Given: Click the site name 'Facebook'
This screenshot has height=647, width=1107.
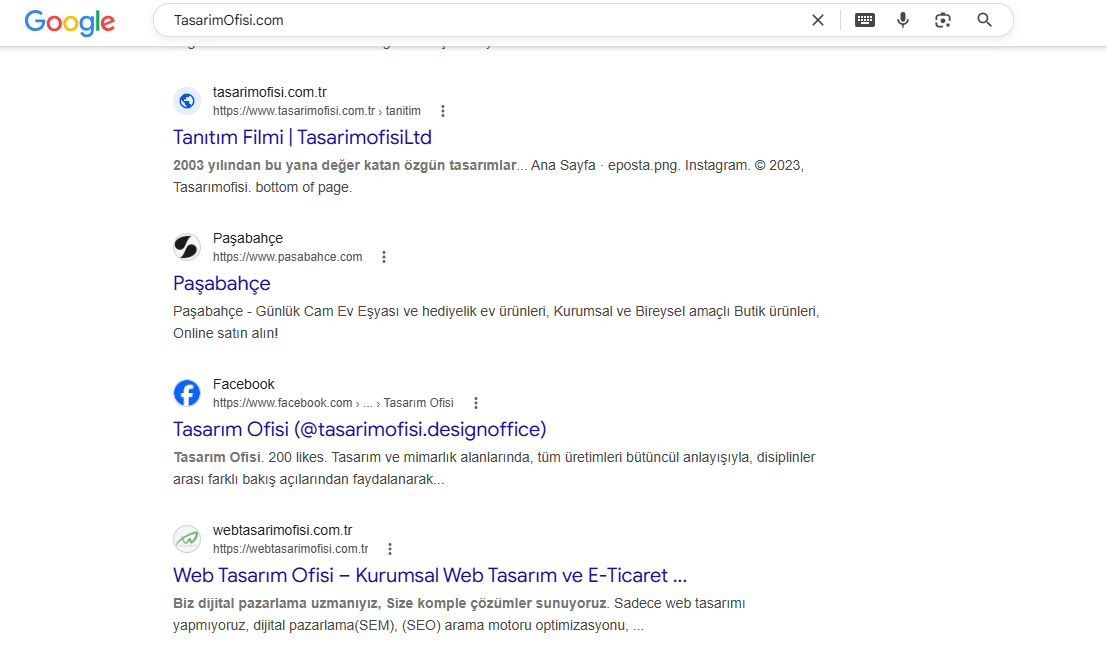Looking at the screenshot, I should pyautogui.click(x=244, y=384).
